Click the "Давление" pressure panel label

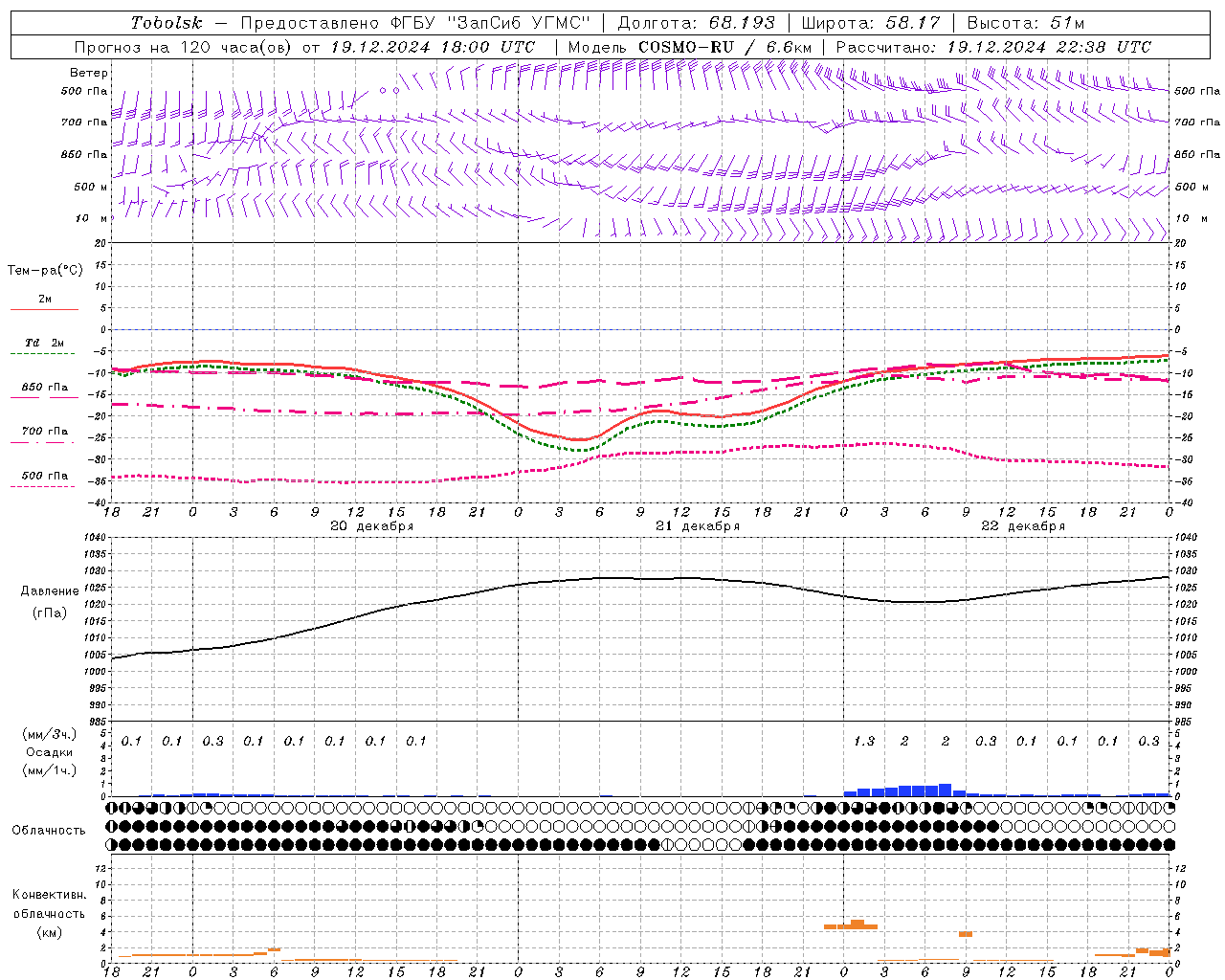coord(50,591)
